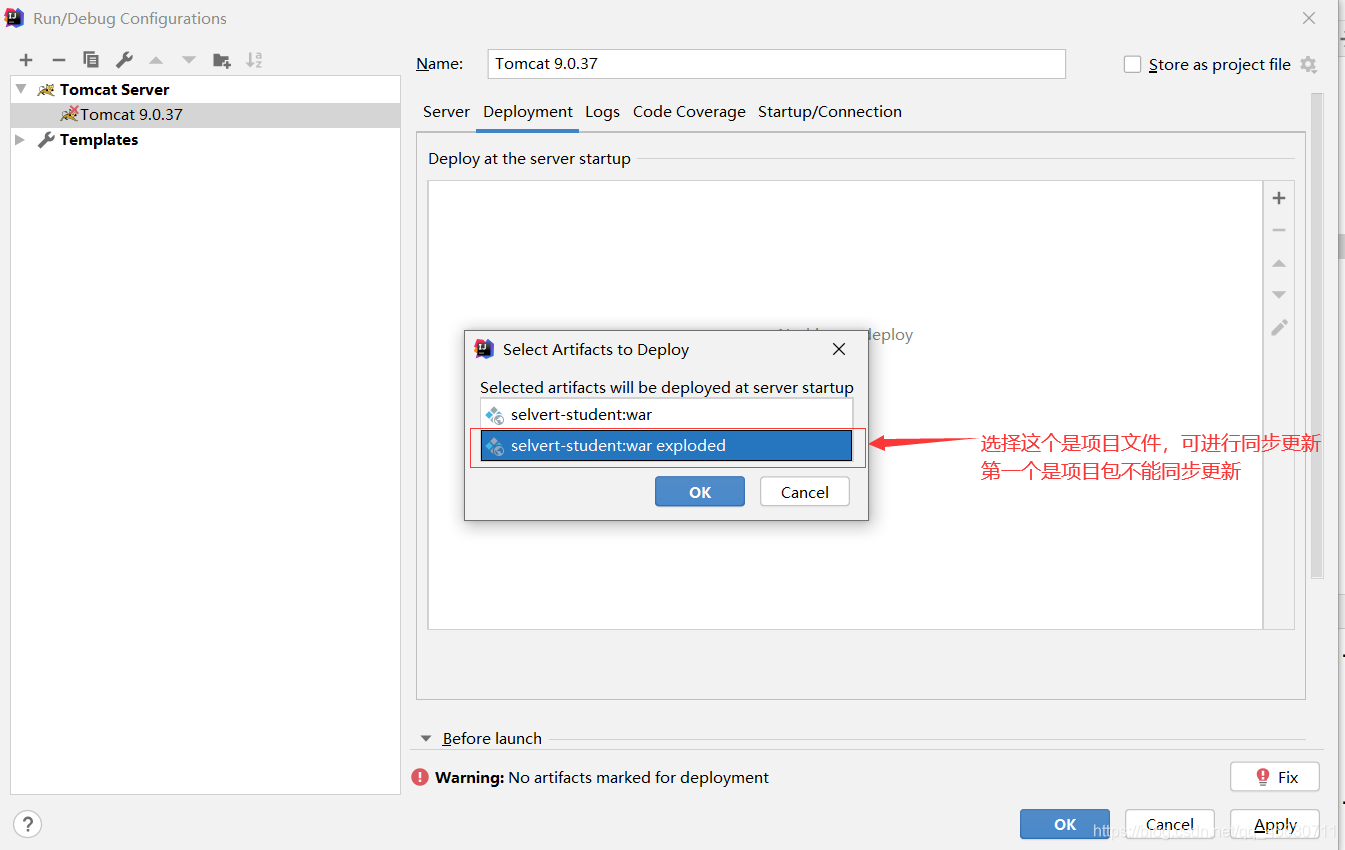The image size is (1345, 850).
Task: Edit artifact pencil icon in Deployment panel
Action: 1279,328
